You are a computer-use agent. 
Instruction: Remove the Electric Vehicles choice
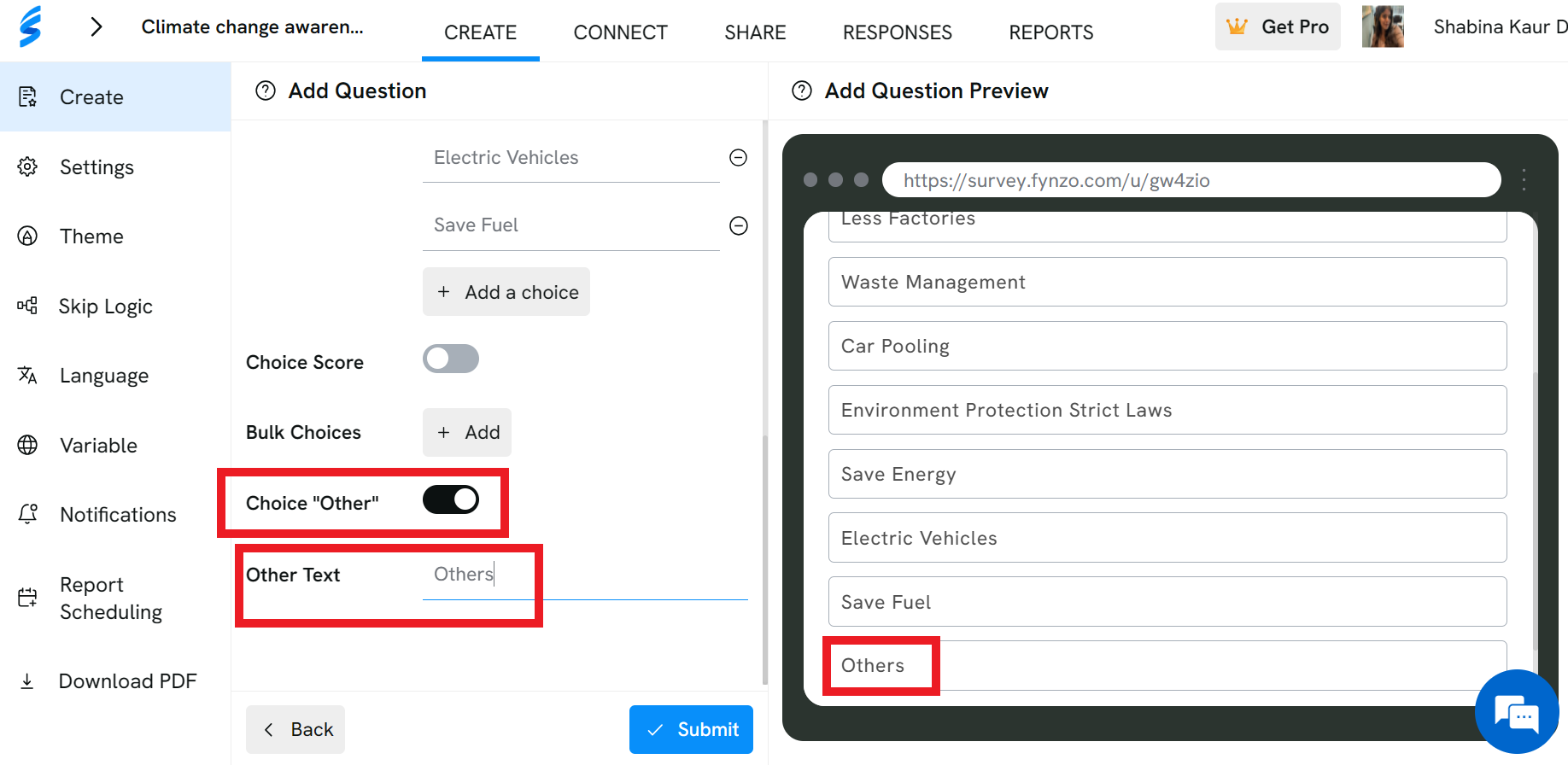coord(739,157)
